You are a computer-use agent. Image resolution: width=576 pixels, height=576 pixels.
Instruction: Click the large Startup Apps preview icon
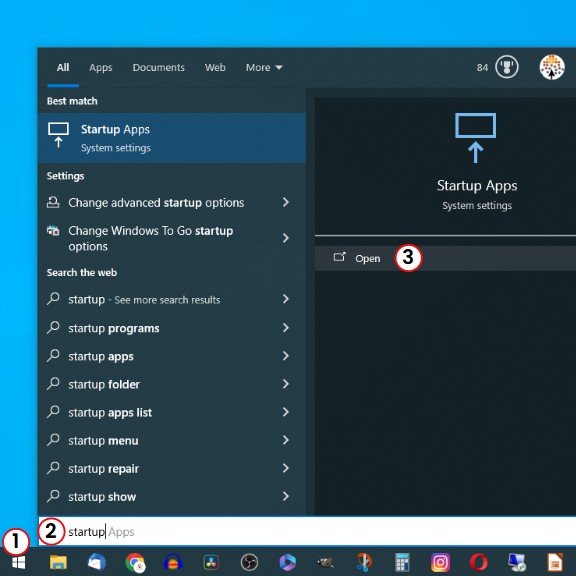tap(475, 138)
